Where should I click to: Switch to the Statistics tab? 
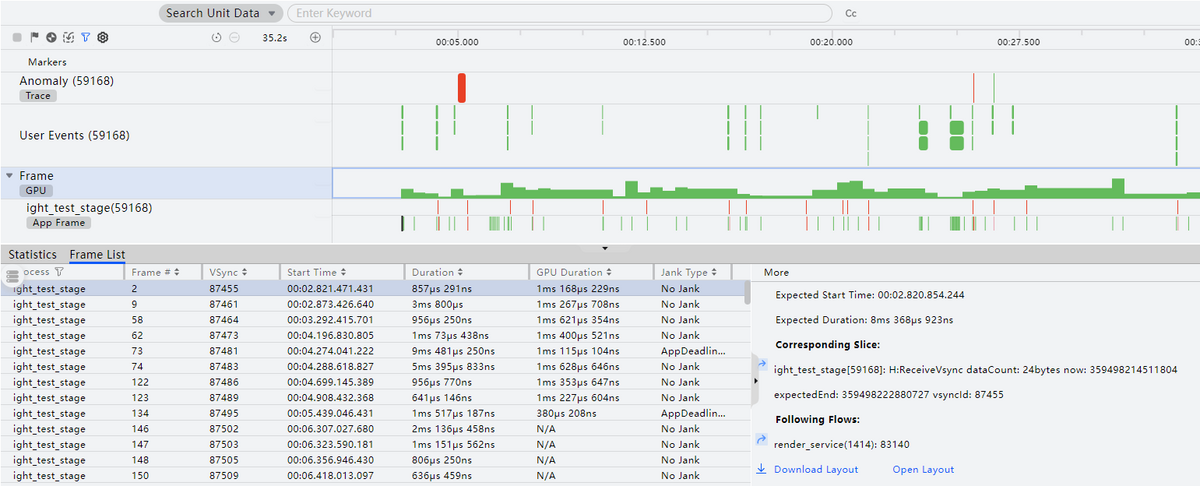tap(33, 255)
